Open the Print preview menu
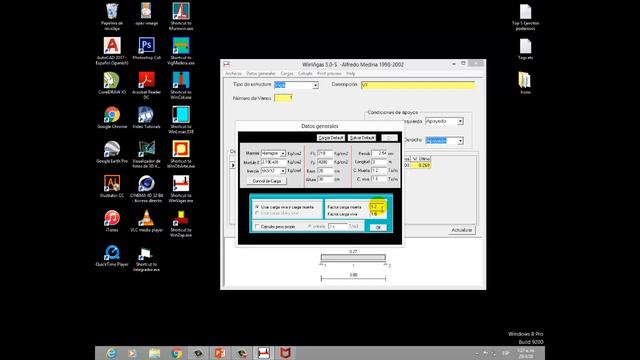The width and height of the screenshot is (640, 360). [x=329, y=73]
